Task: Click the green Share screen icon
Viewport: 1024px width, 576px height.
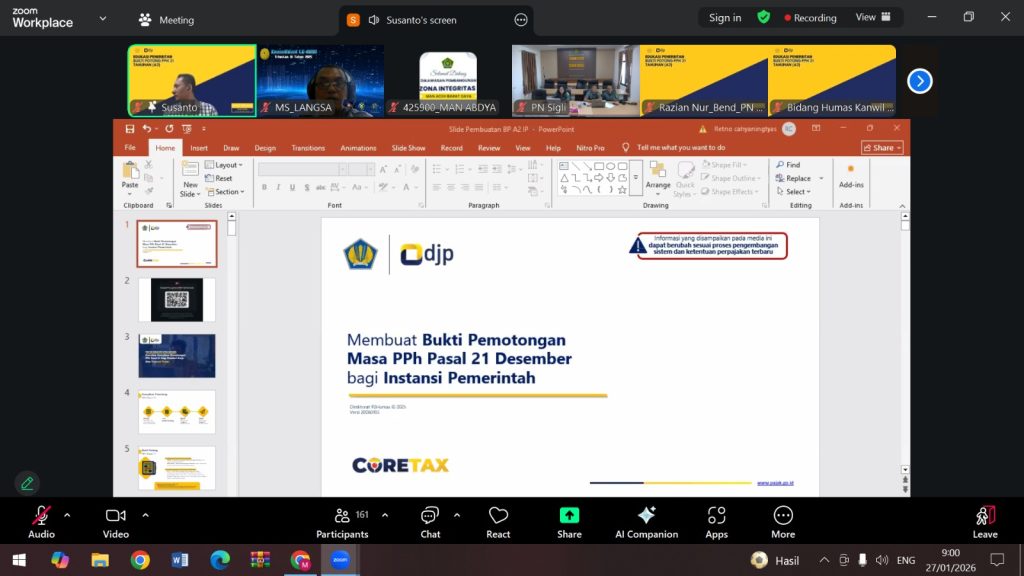Action: tap(569, 516)
